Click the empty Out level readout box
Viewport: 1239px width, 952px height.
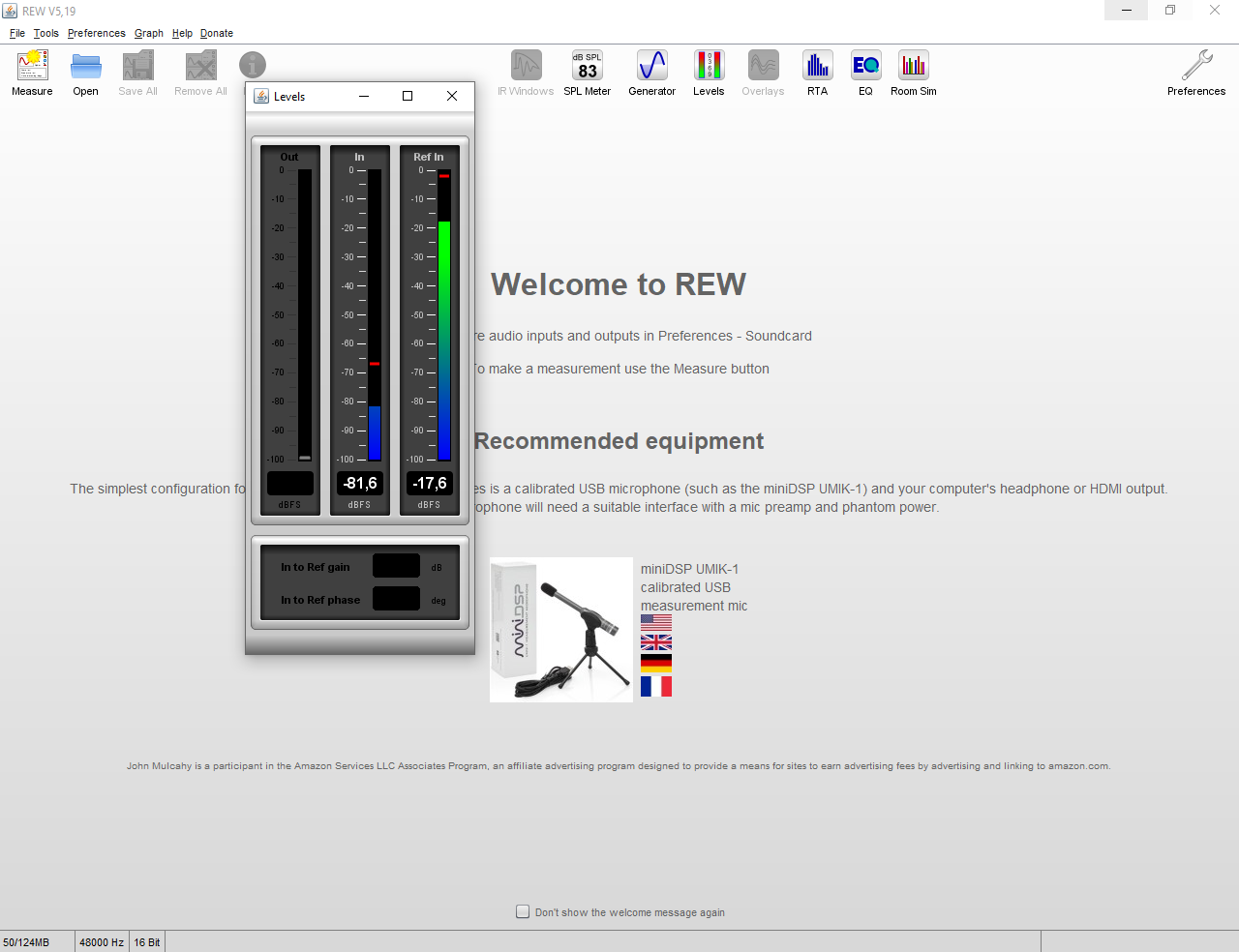[290, 483]
